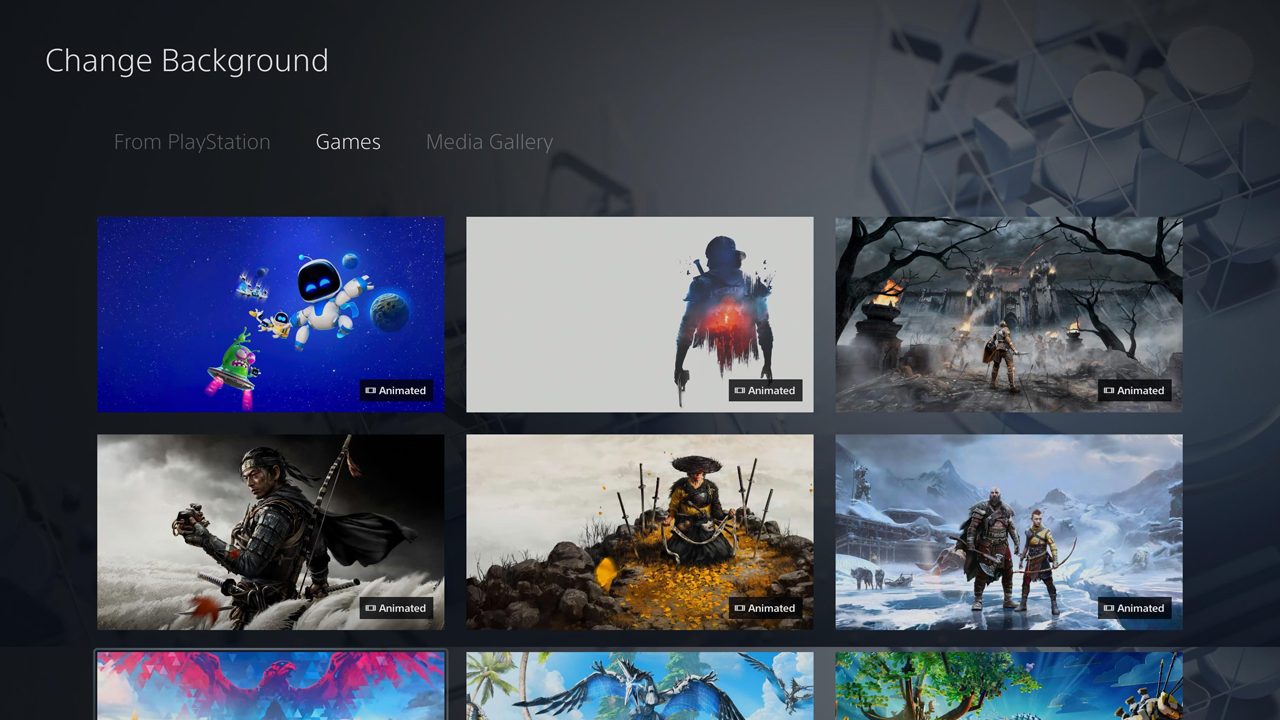This screenshot has height=720, width=1280.
Task: Select the green tree canopy background
Action: click(x=1009, y=686)
